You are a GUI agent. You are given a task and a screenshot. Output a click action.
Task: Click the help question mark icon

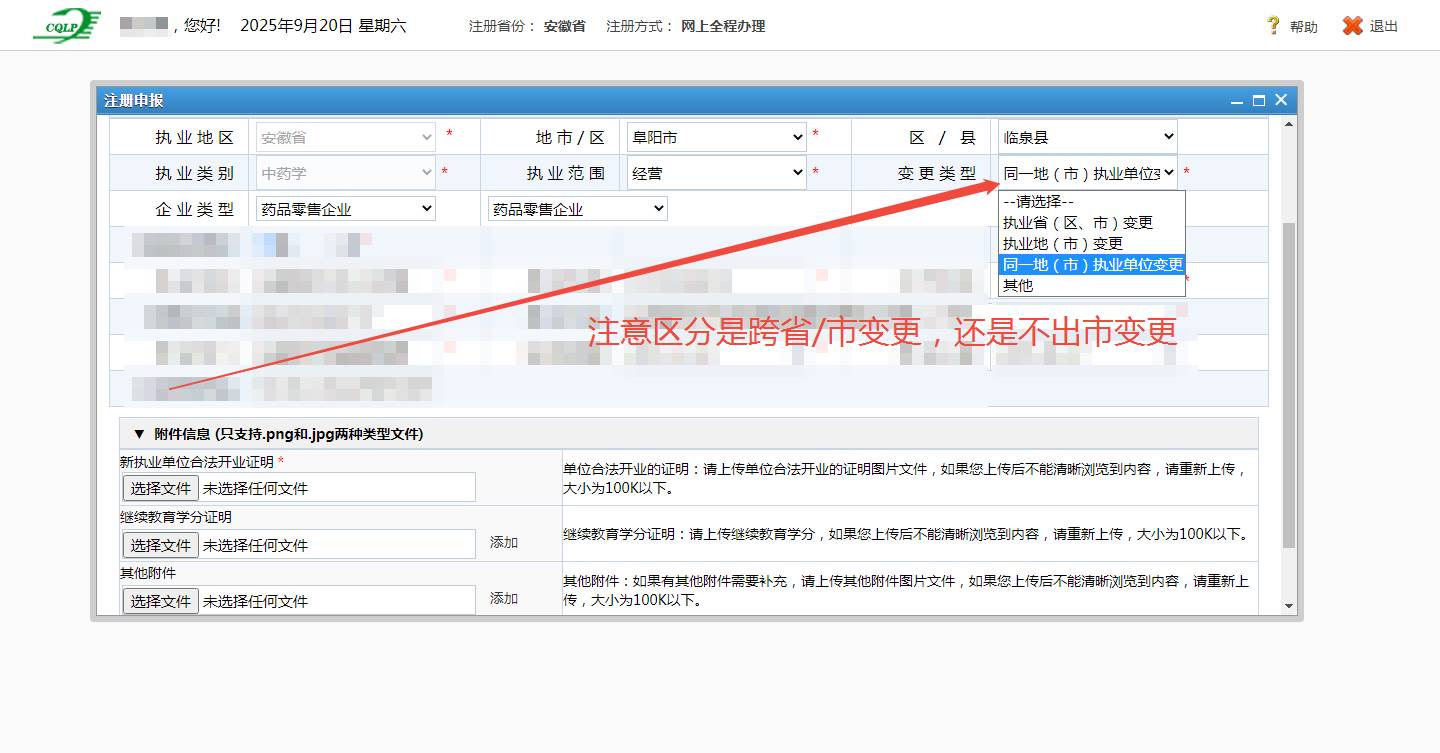tap(1273, 26)
